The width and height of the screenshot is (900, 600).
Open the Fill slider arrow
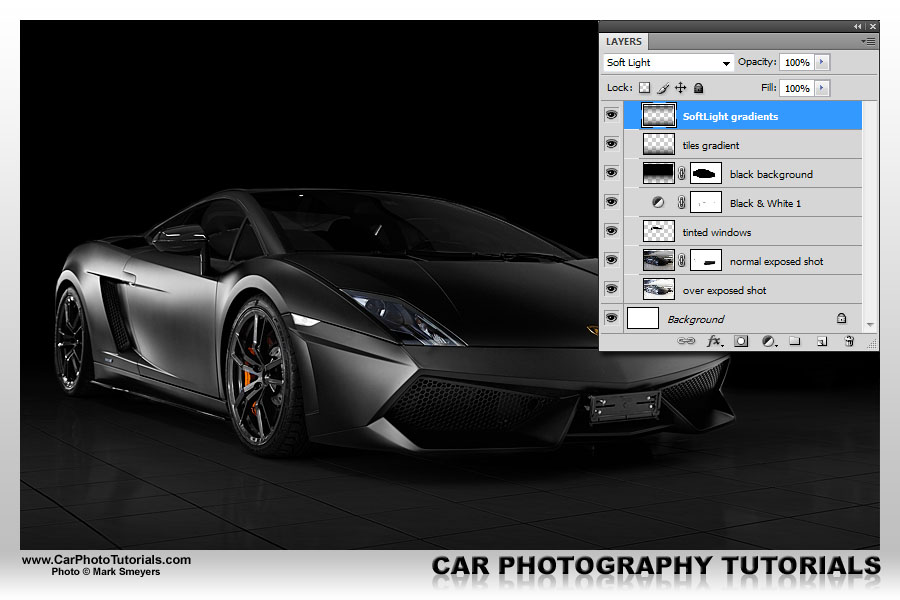822,88
